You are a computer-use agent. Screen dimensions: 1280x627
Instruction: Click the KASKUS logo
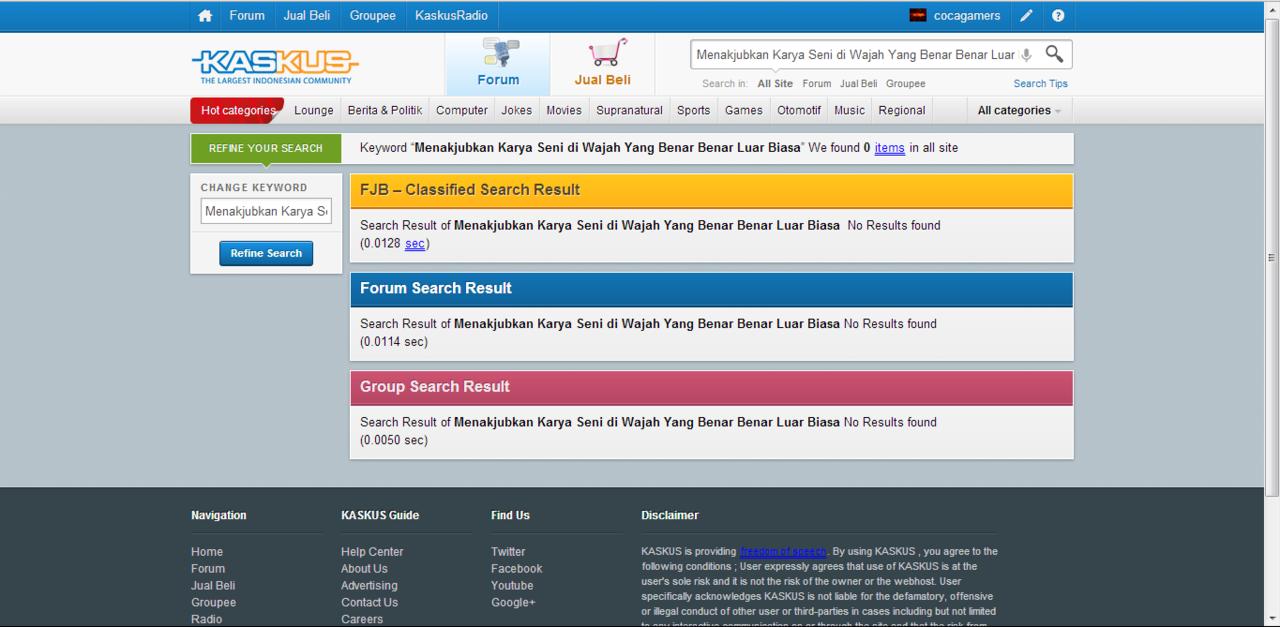point(275,66)
